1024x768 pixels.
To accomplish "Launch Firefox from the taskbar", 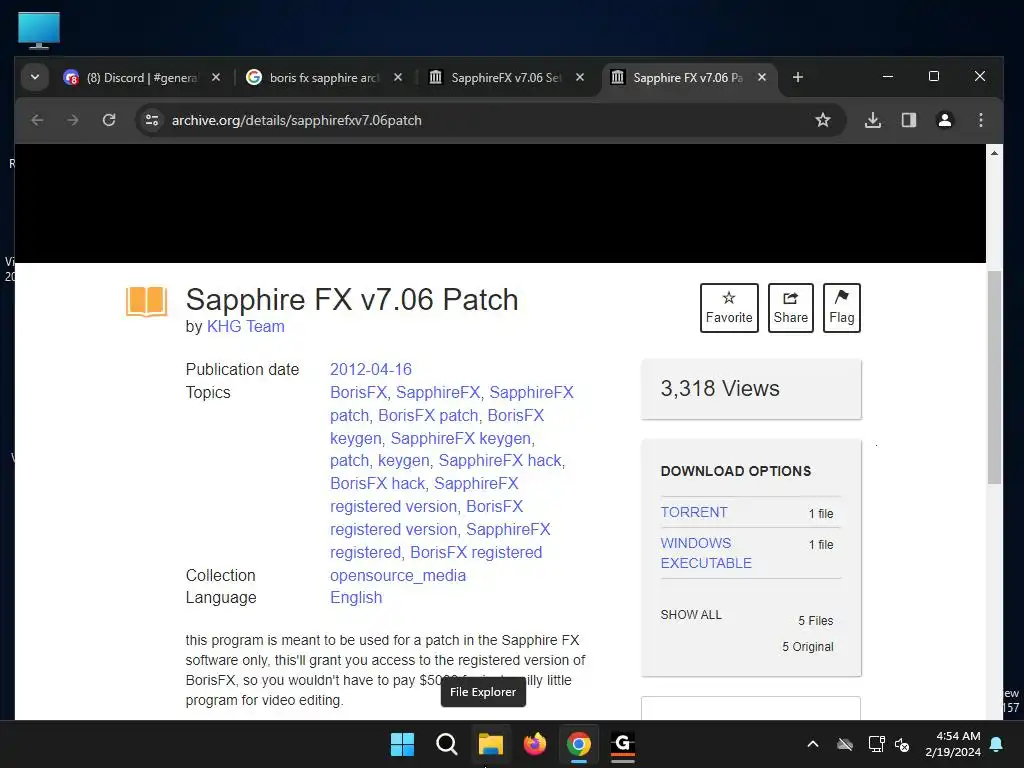I will (535, 744).
